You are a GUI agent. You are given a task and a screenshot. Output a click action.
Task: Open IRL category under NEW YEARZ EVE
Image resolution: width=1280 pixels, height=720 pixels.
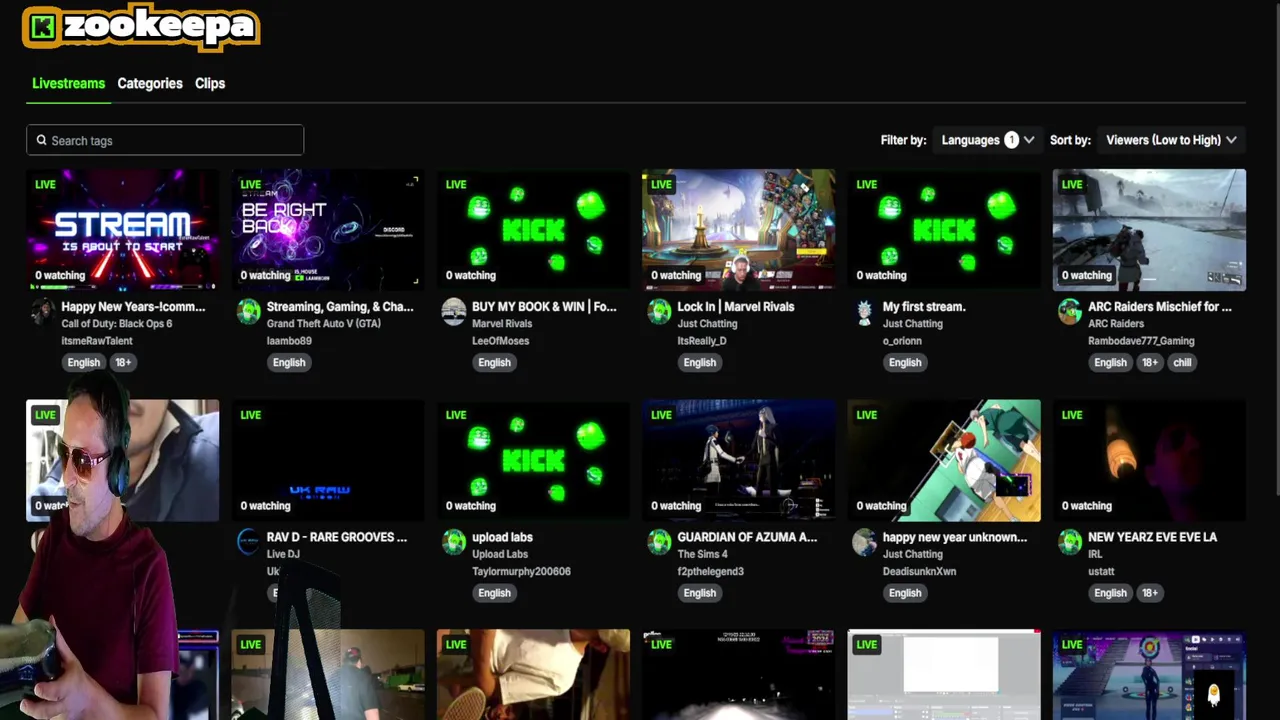(1097, 554)
